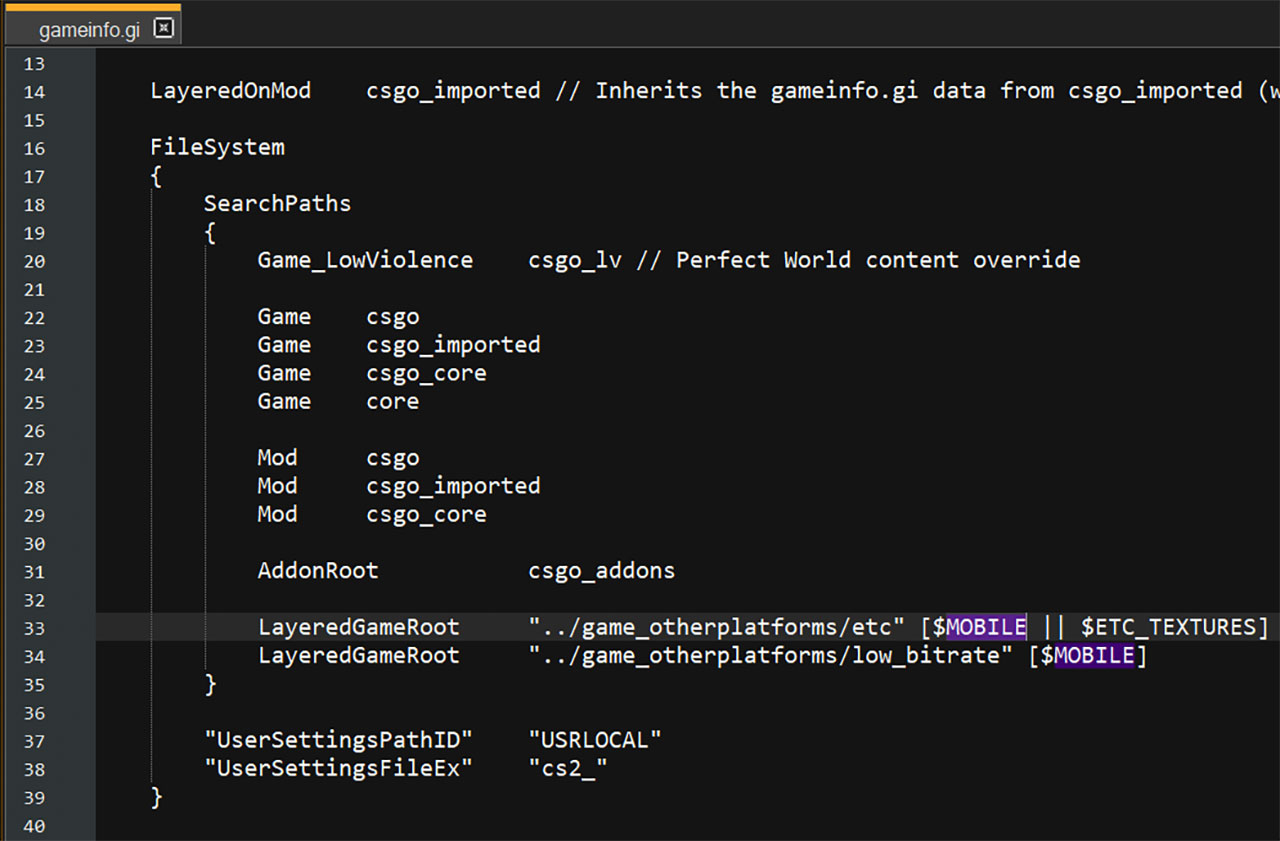Click the "USRLOCAL" string value
1280x841 pixels.
point(595,741)
